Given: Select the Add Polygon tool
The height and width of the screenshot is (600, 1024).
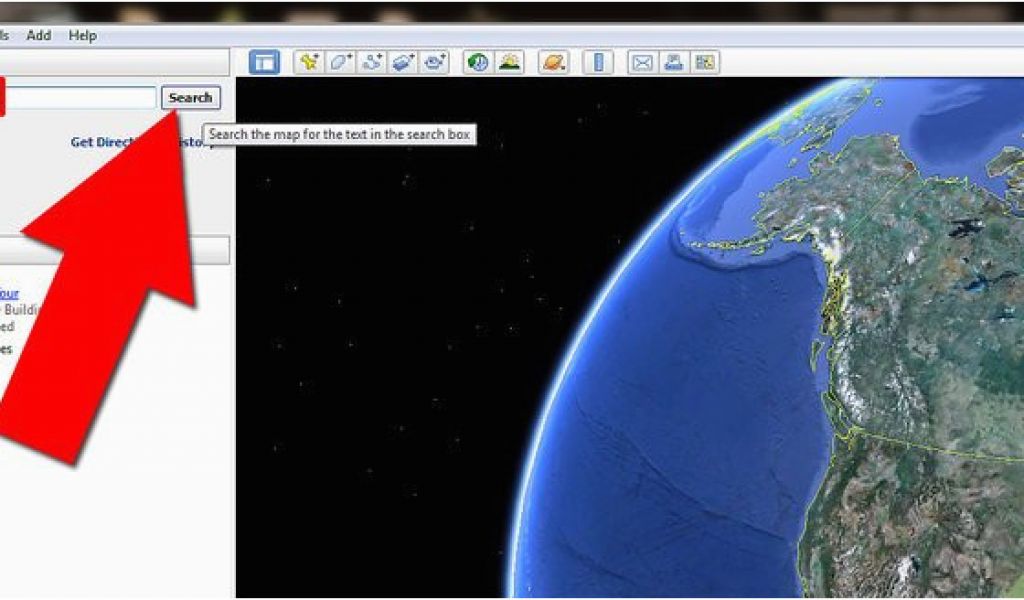Looking at the screenshot, I should (x=340, y=63).
